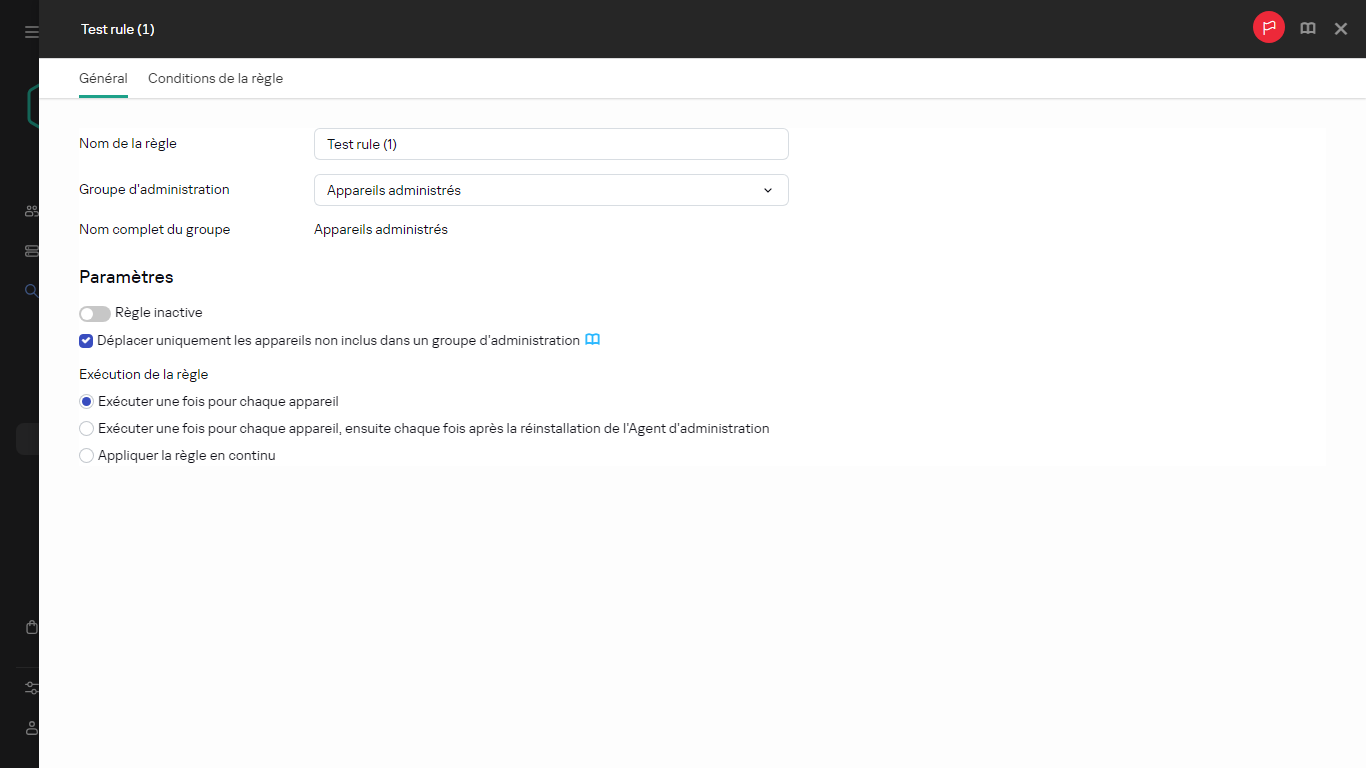Click the servers icon in sidebar
The image size is (1366, 768).
(x=32, y=251)
